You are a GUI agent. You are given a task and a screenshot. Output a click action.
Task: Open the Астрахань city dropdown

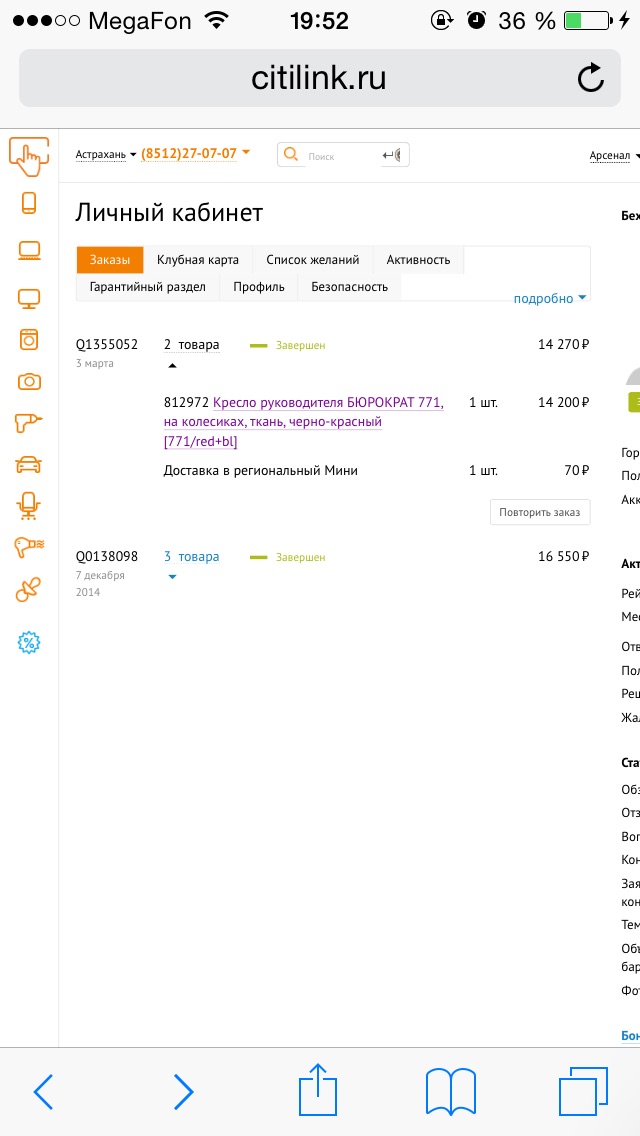click(x=106, y=154)
